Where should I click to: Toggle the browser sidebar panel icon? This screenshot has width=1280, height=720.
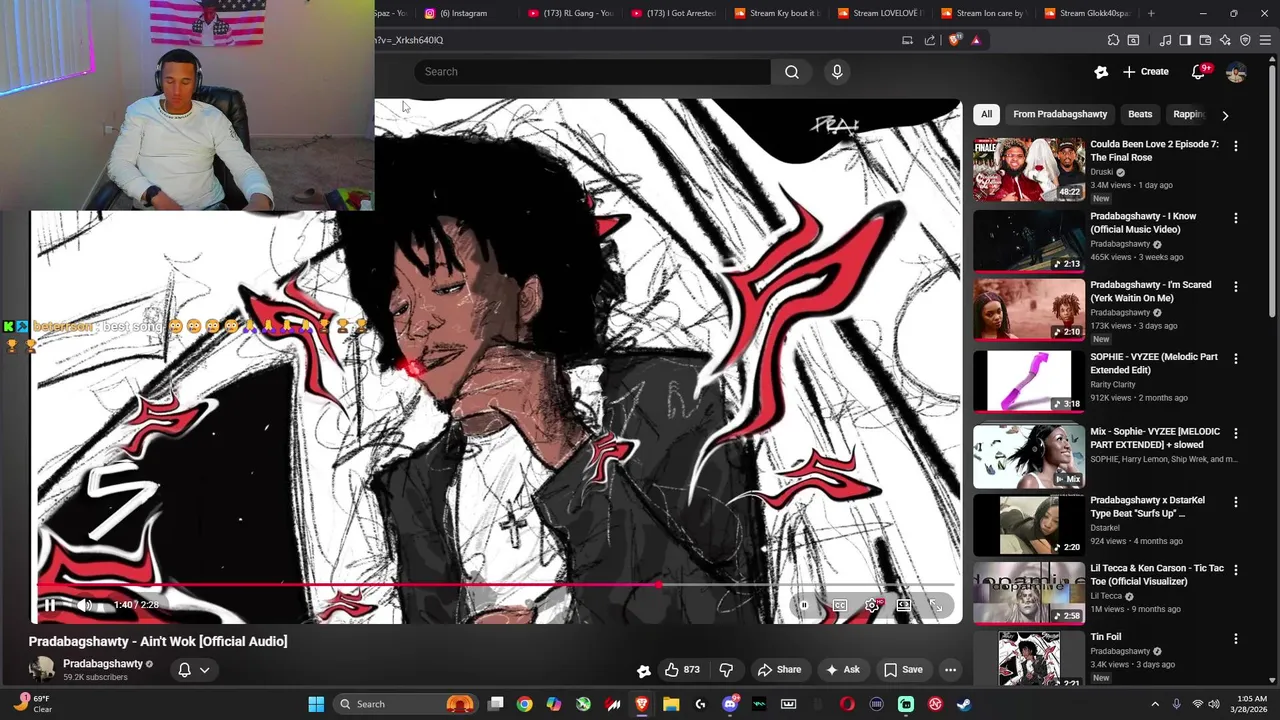pos(1185,40)
